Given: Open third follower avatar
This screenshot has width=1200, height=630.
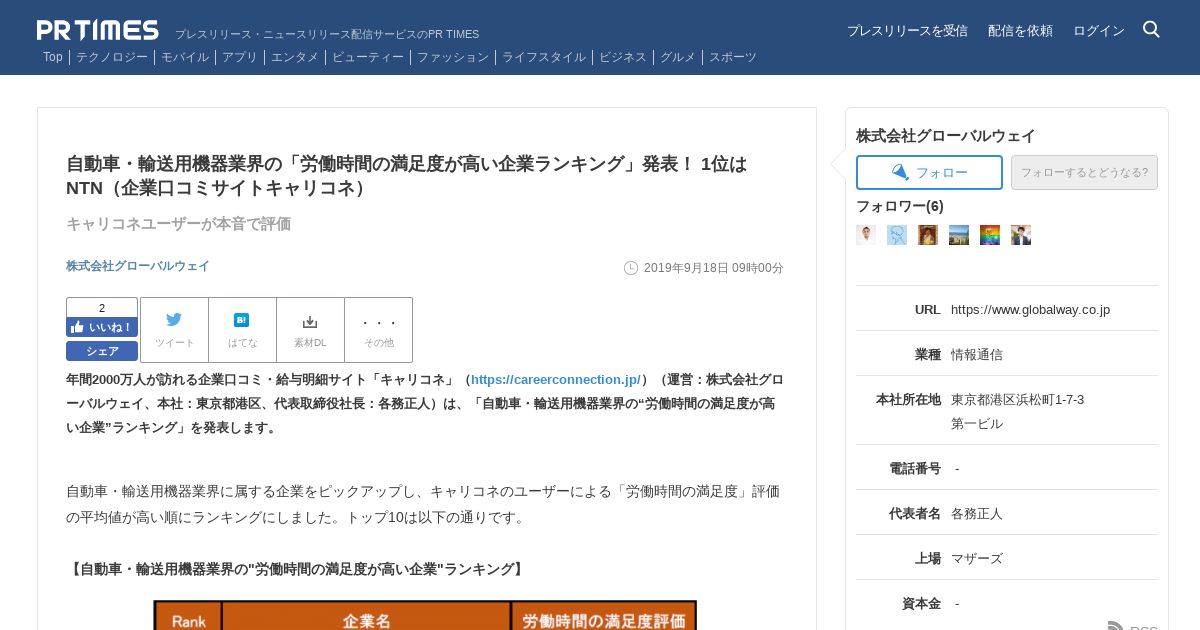Looking at the screenshot, I should click(928, 235).
